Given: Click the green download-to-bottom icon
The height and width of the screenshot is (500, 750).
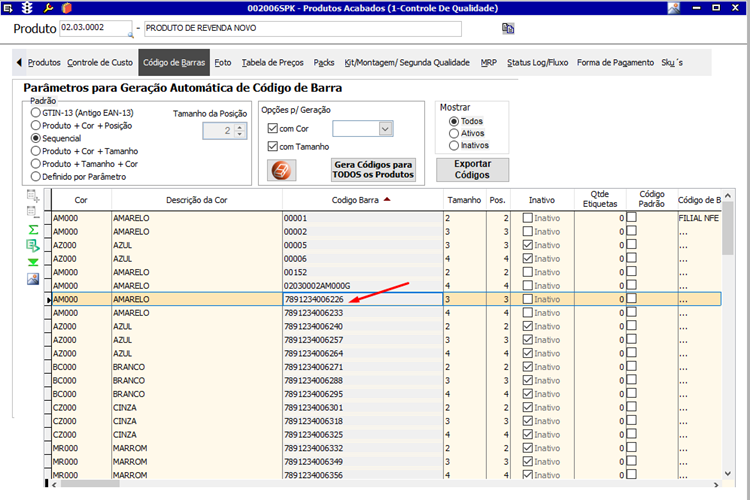Looking at the screenshot, I should click(33, 262).
